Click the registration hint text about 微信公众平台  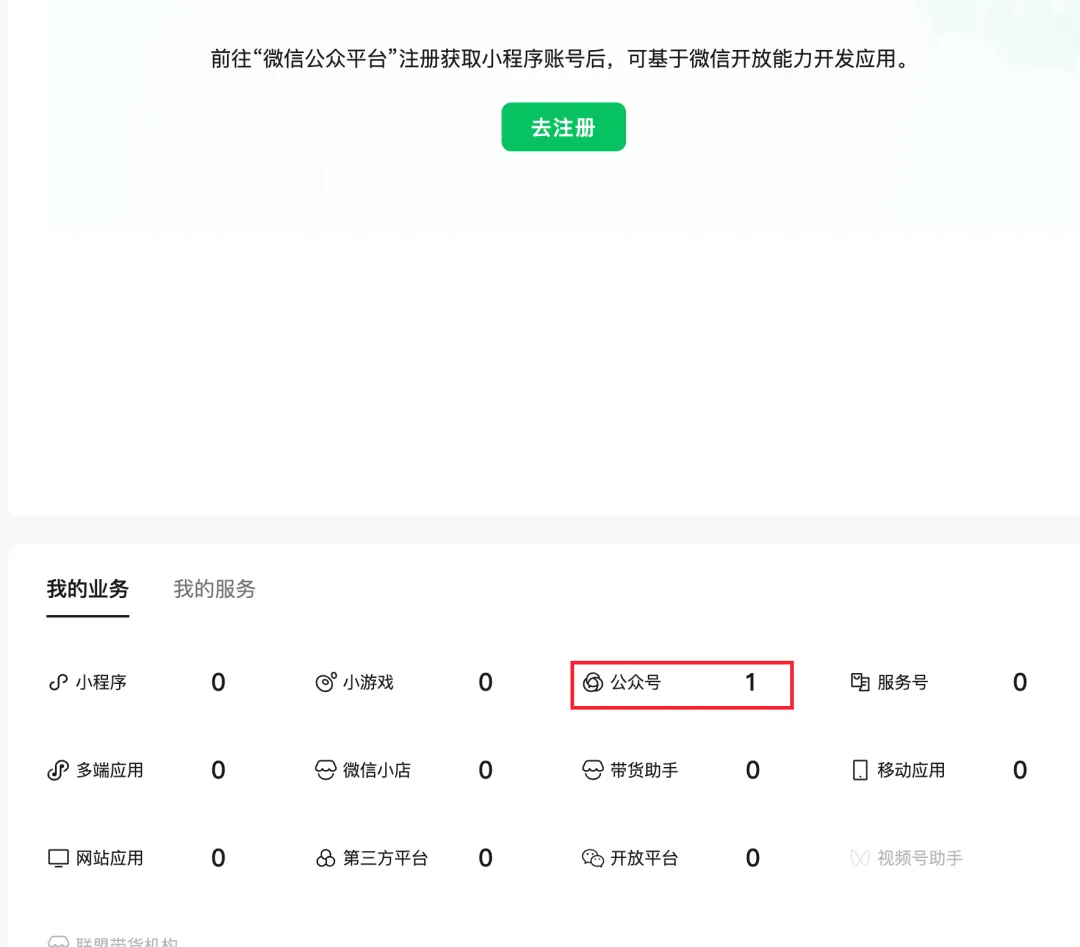(561, 59)
